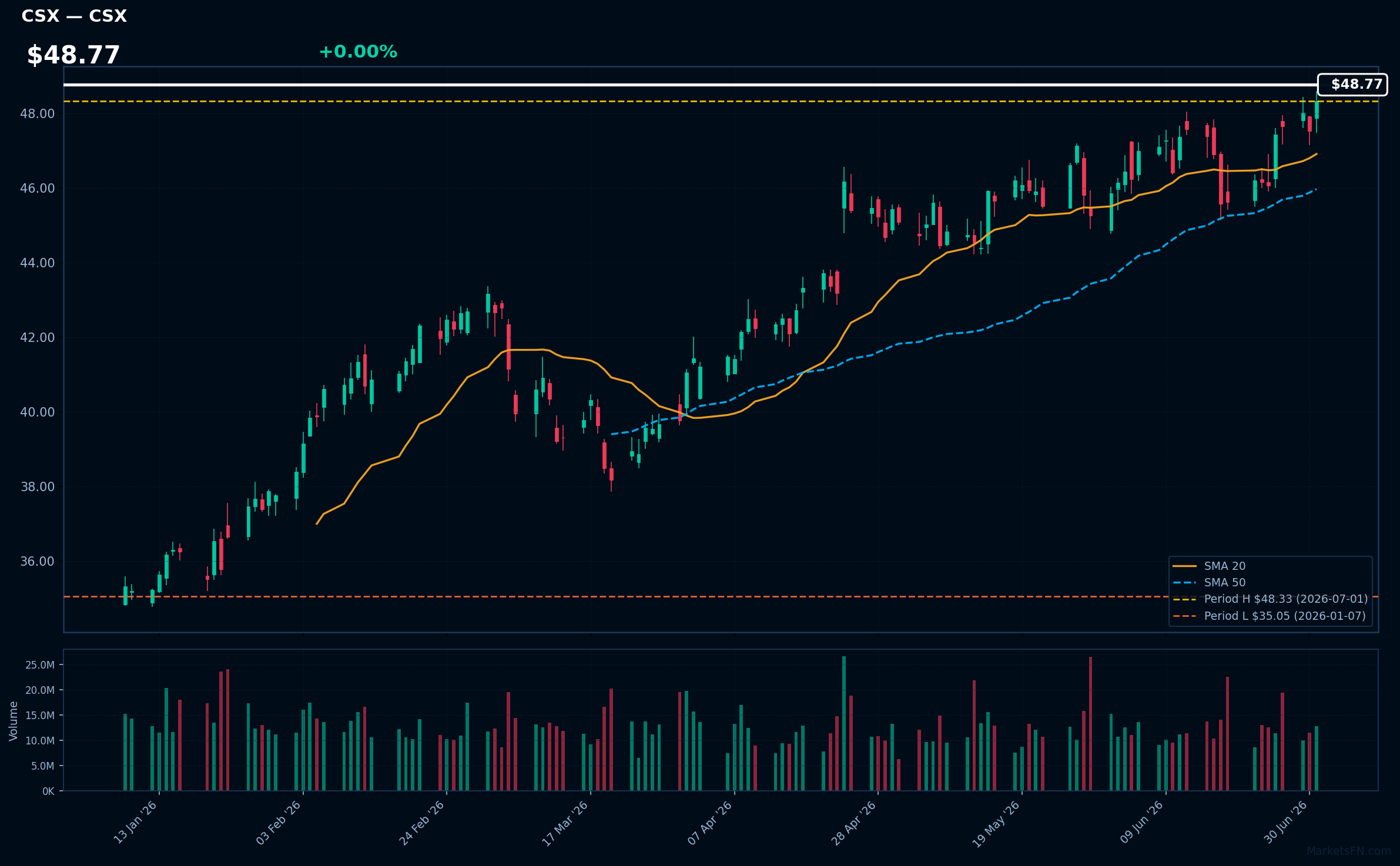The width and height of the screenshot is (1400, 866).
Task: Click the 44.00 price axis label
Action: click(x=37, y=263)
